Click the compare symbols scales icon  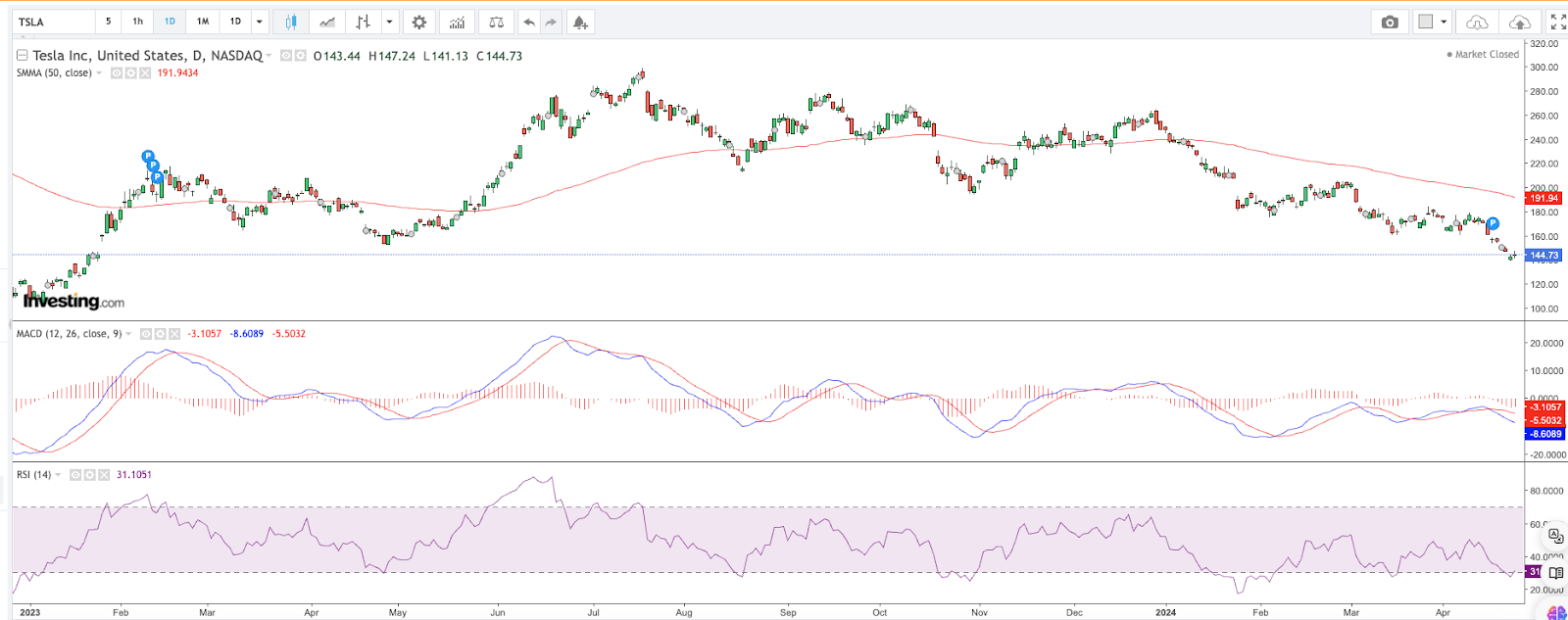click(x=496, y=22)
